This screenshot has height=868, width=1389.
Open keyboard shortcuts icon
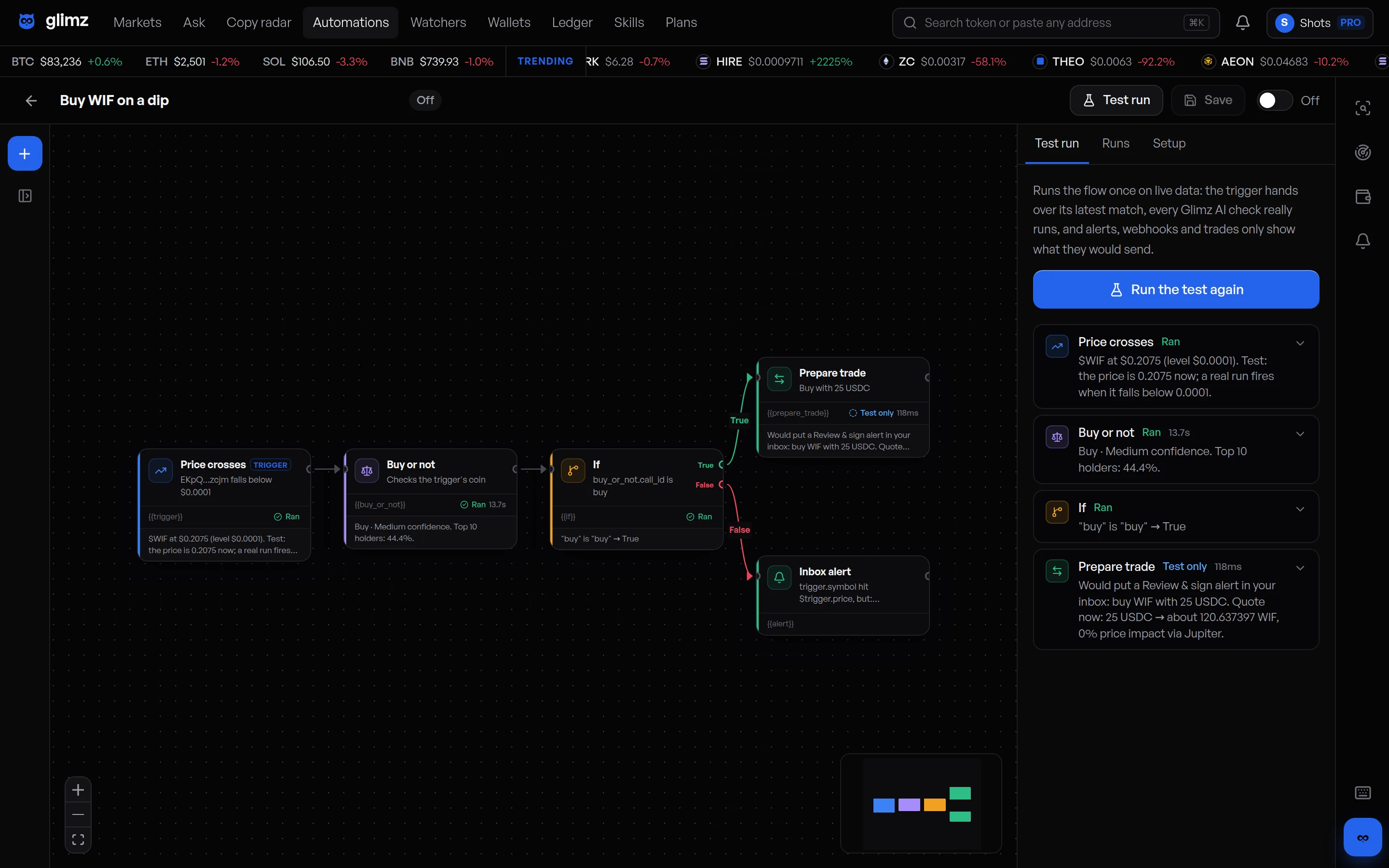1362,793
